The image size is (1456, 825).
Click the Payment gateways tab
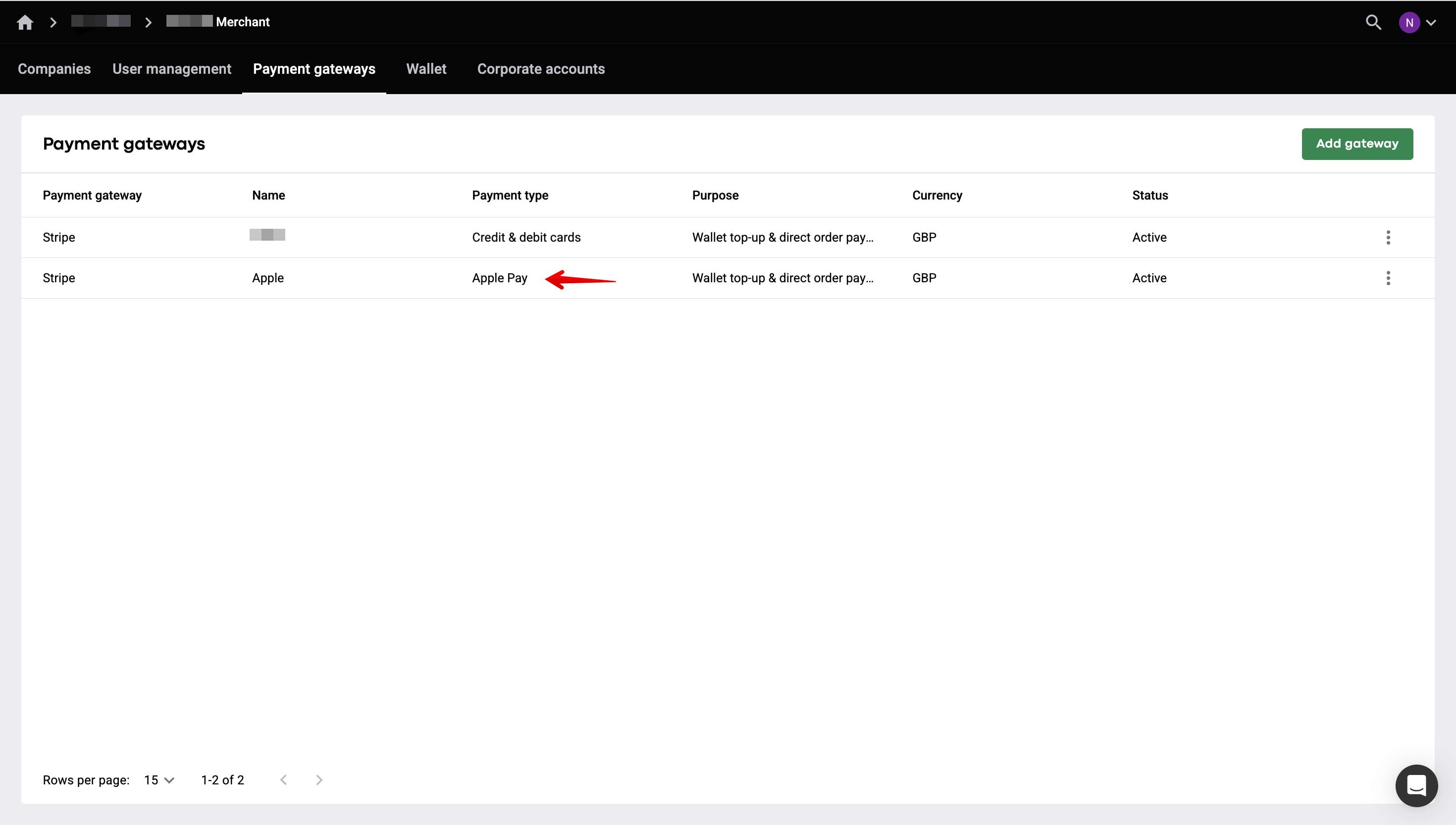(x=314, y=69)
